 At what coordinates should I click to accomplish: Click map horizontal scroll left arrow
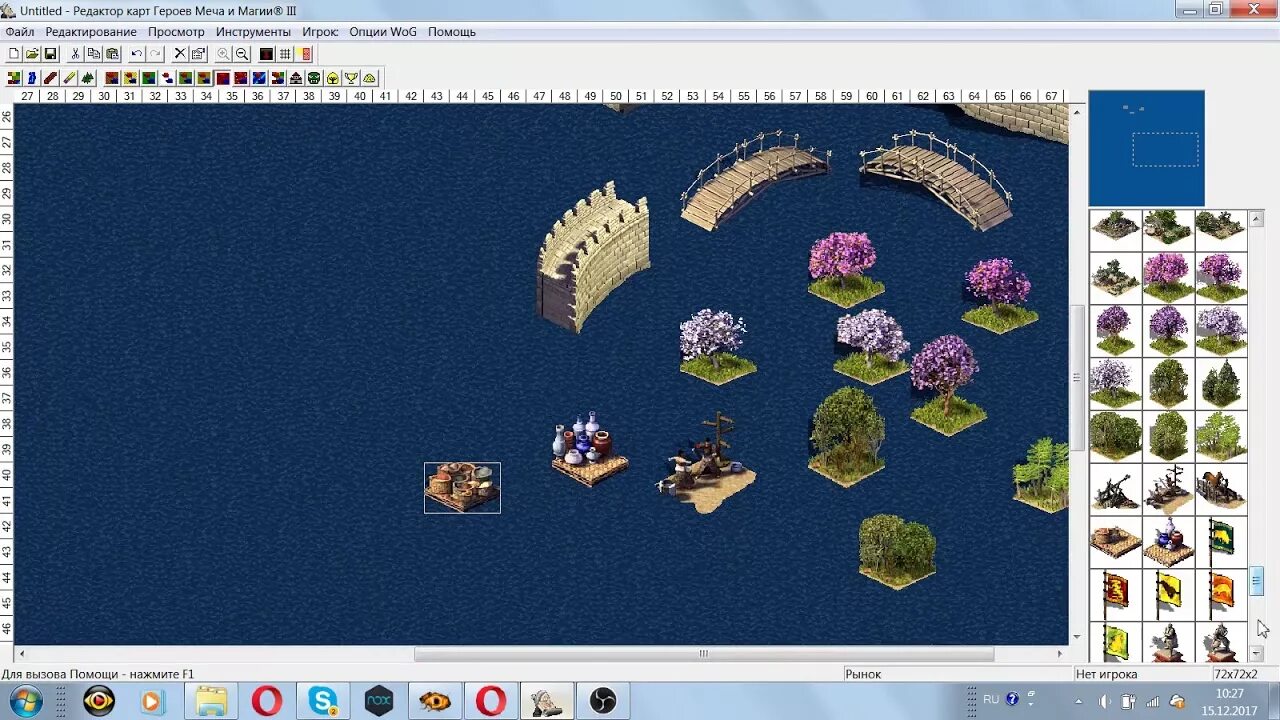[22, 654]
